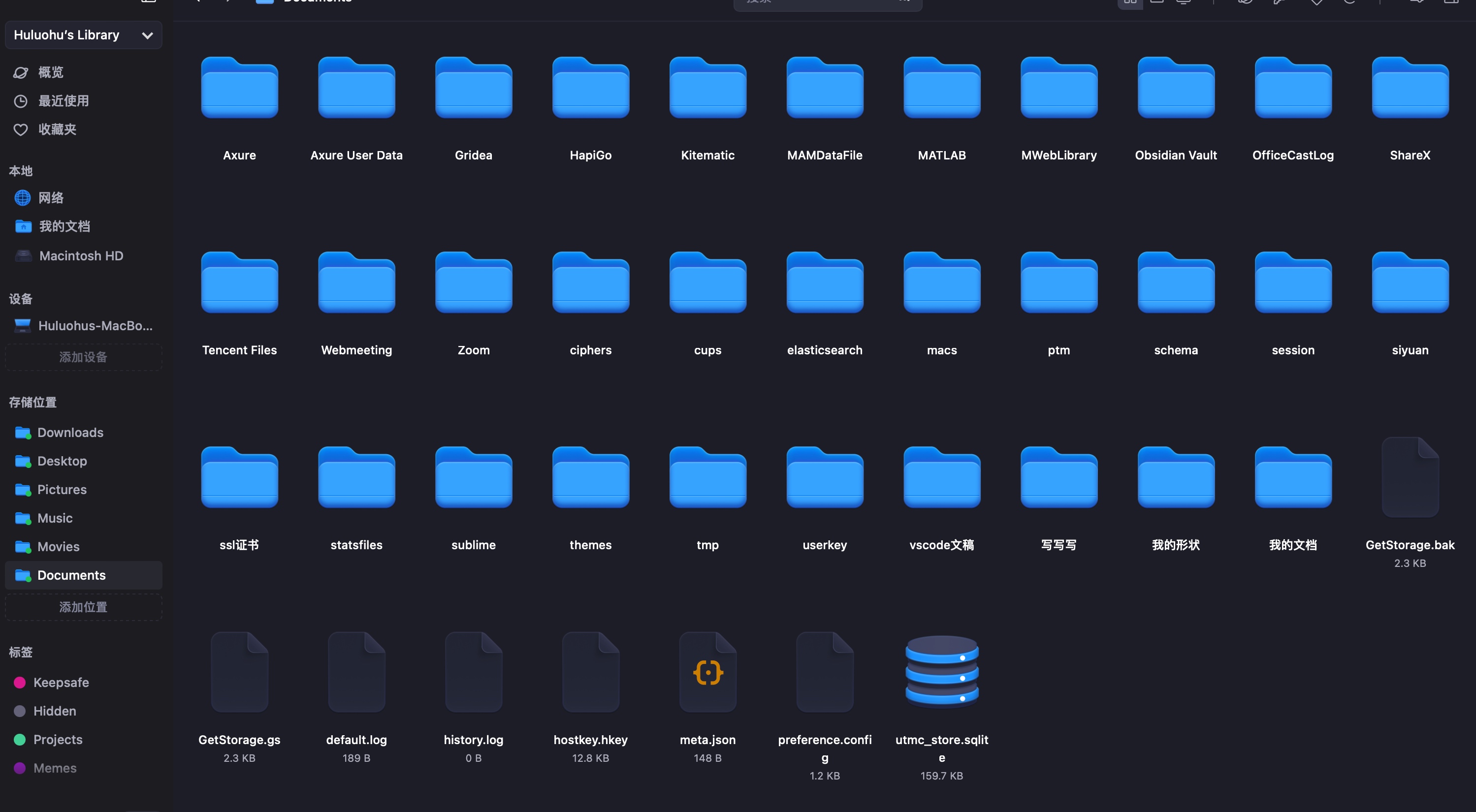Click the utmc_store.sqlite database file icon
The height and width of the screenshot is (812, 1476).
tap(941, 672)
